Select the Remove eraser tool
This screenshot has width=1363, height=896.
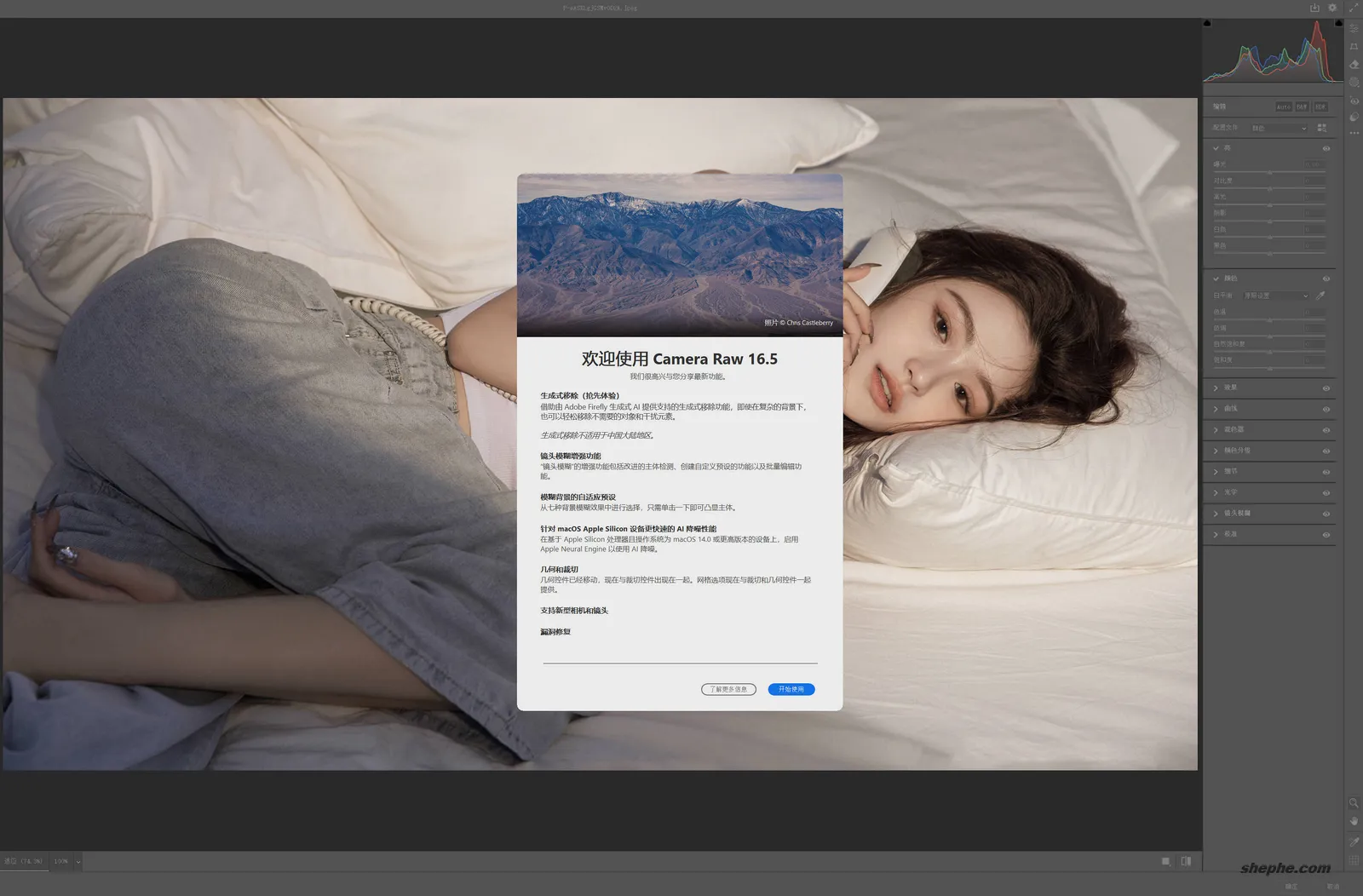[1354, 64]
